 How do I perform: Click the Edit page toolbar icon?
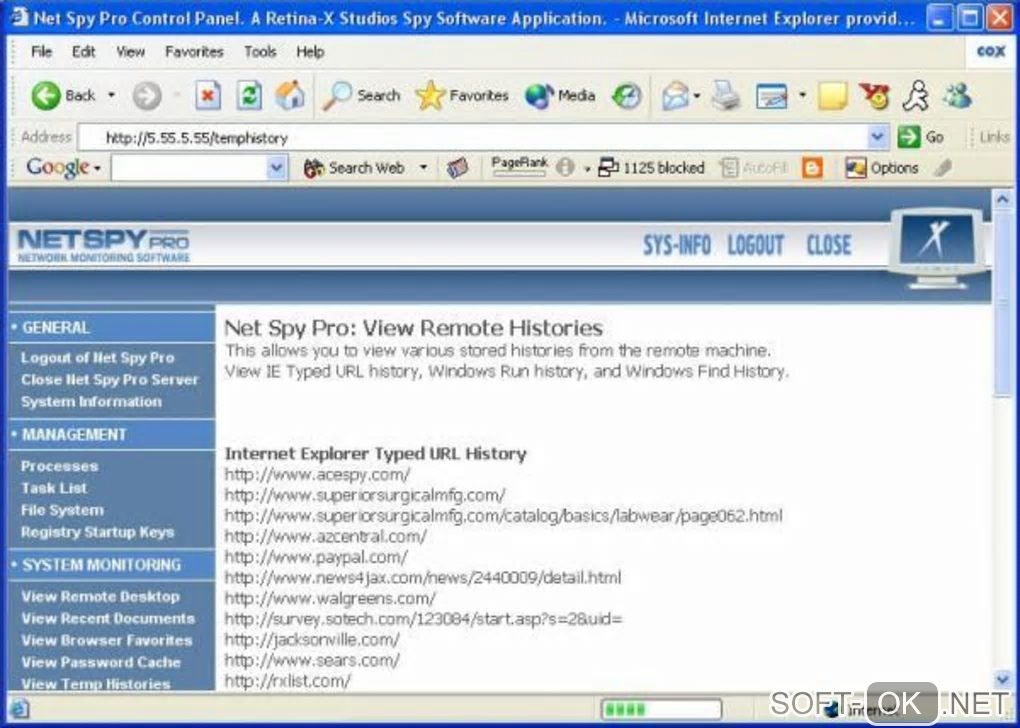point(772,96)
